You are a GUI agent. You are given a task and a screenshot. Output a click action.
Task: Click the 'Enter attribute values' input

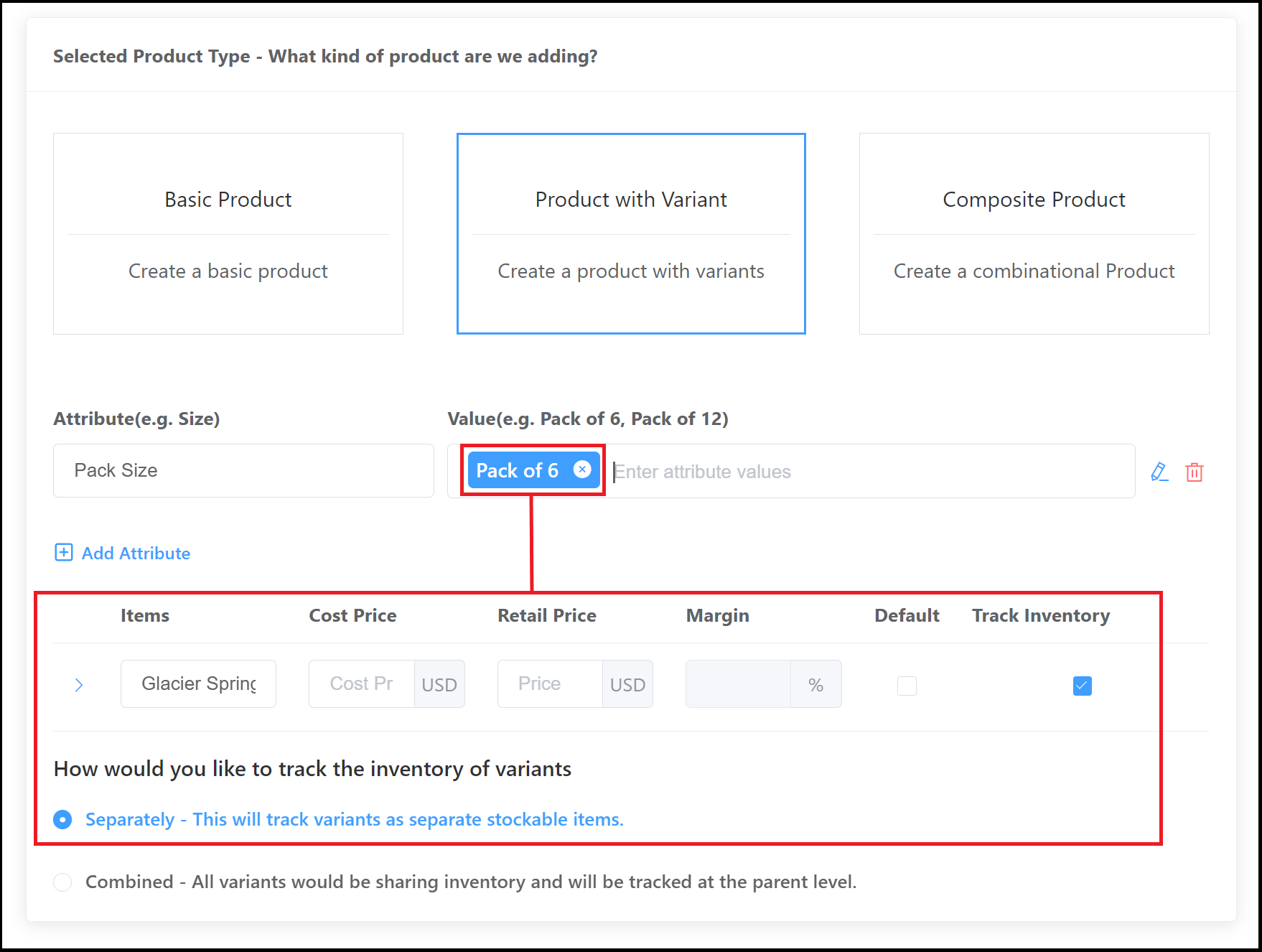tap(861, 472)
